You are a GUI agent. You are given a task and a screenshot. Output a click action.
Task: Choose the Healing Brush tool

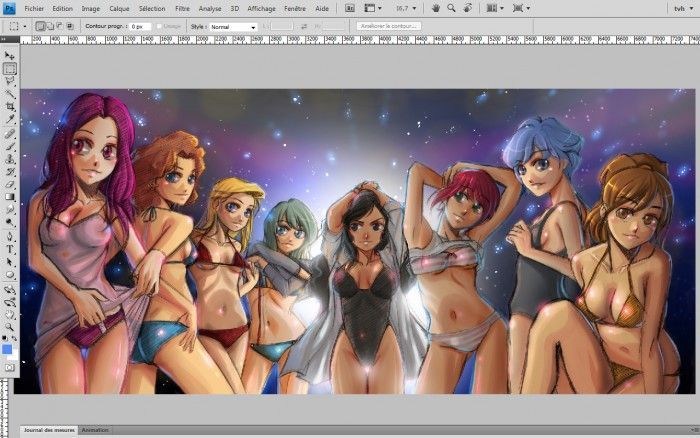[9, 133]
